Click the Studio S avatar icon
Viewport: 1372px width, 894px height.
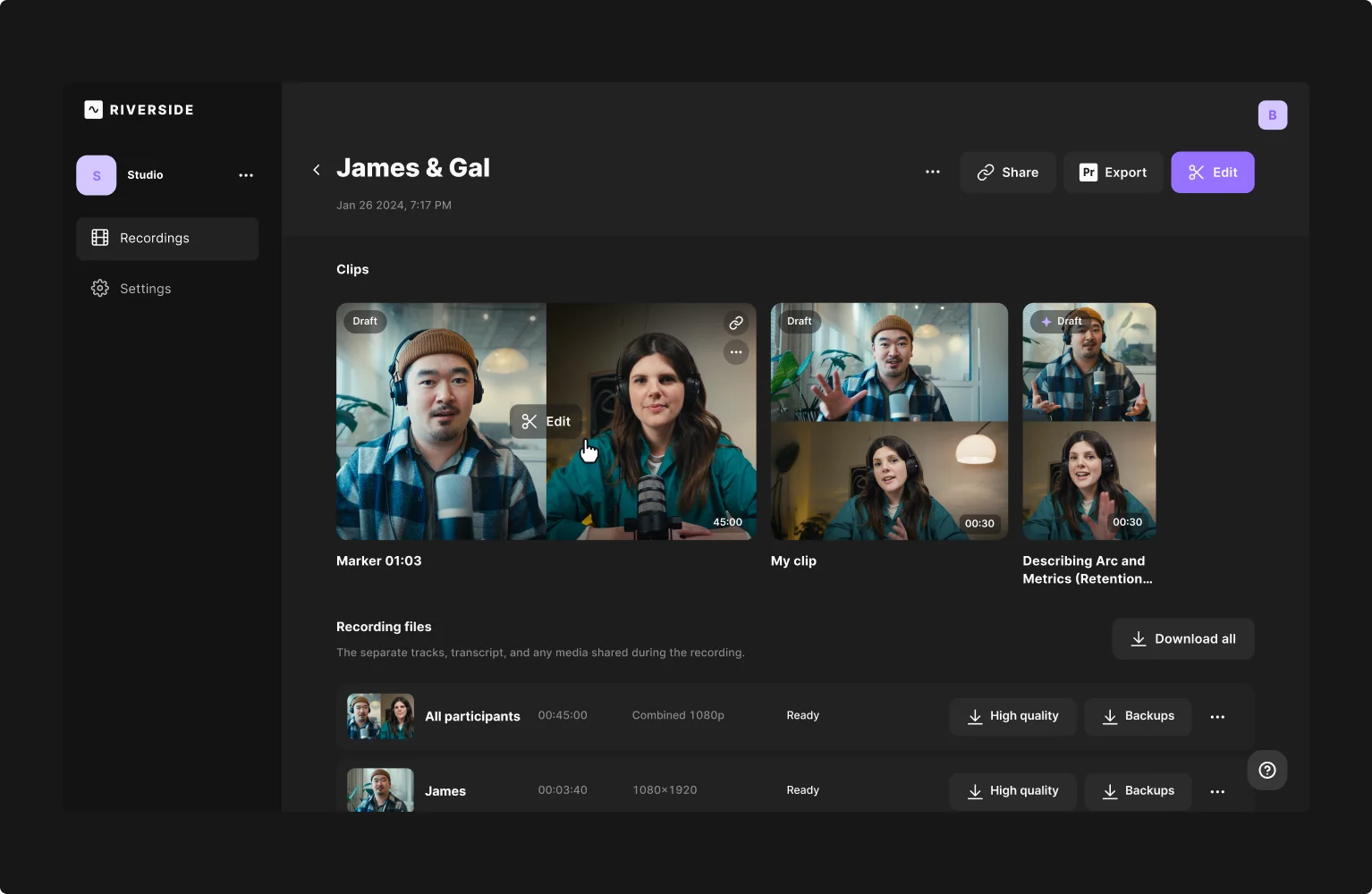97,175
